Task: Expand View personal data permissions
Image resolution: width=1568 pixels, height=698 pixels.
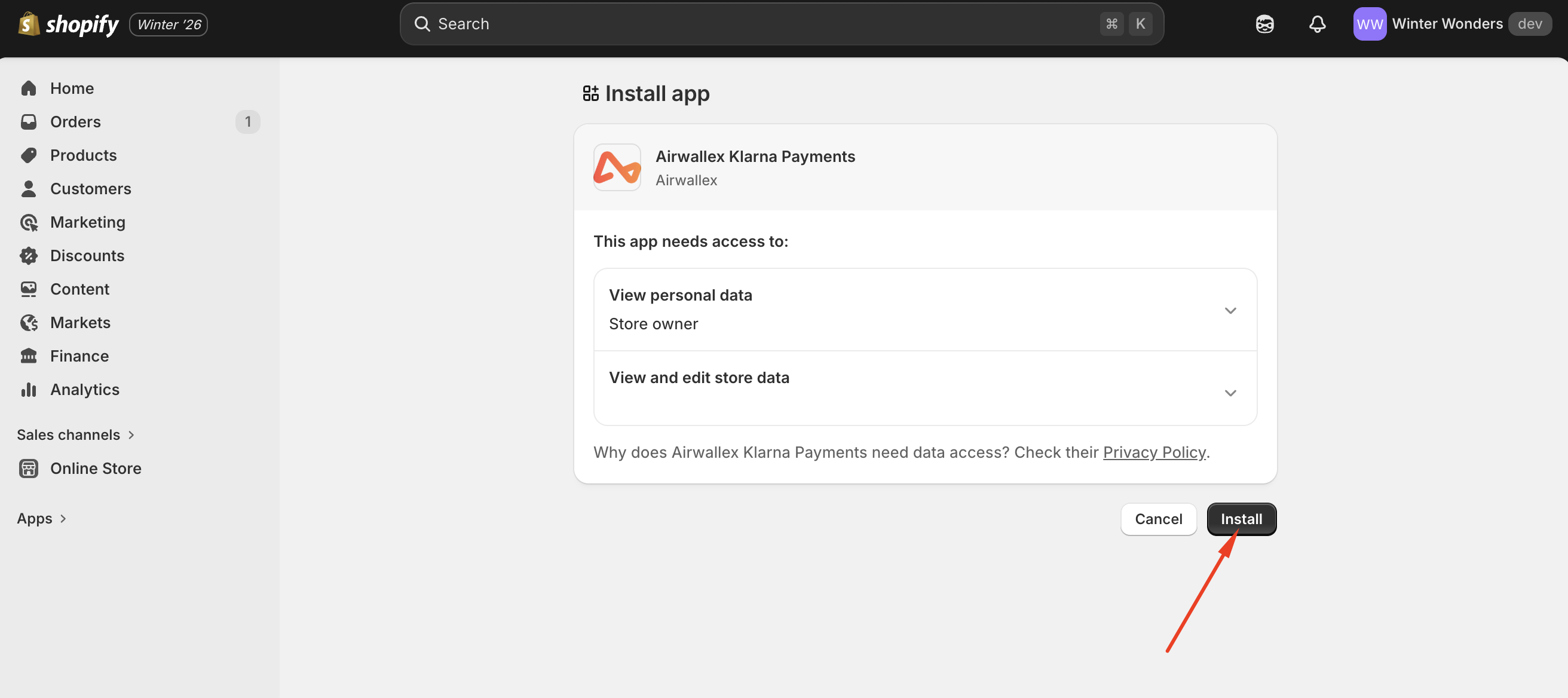Action: [1230, 310]
